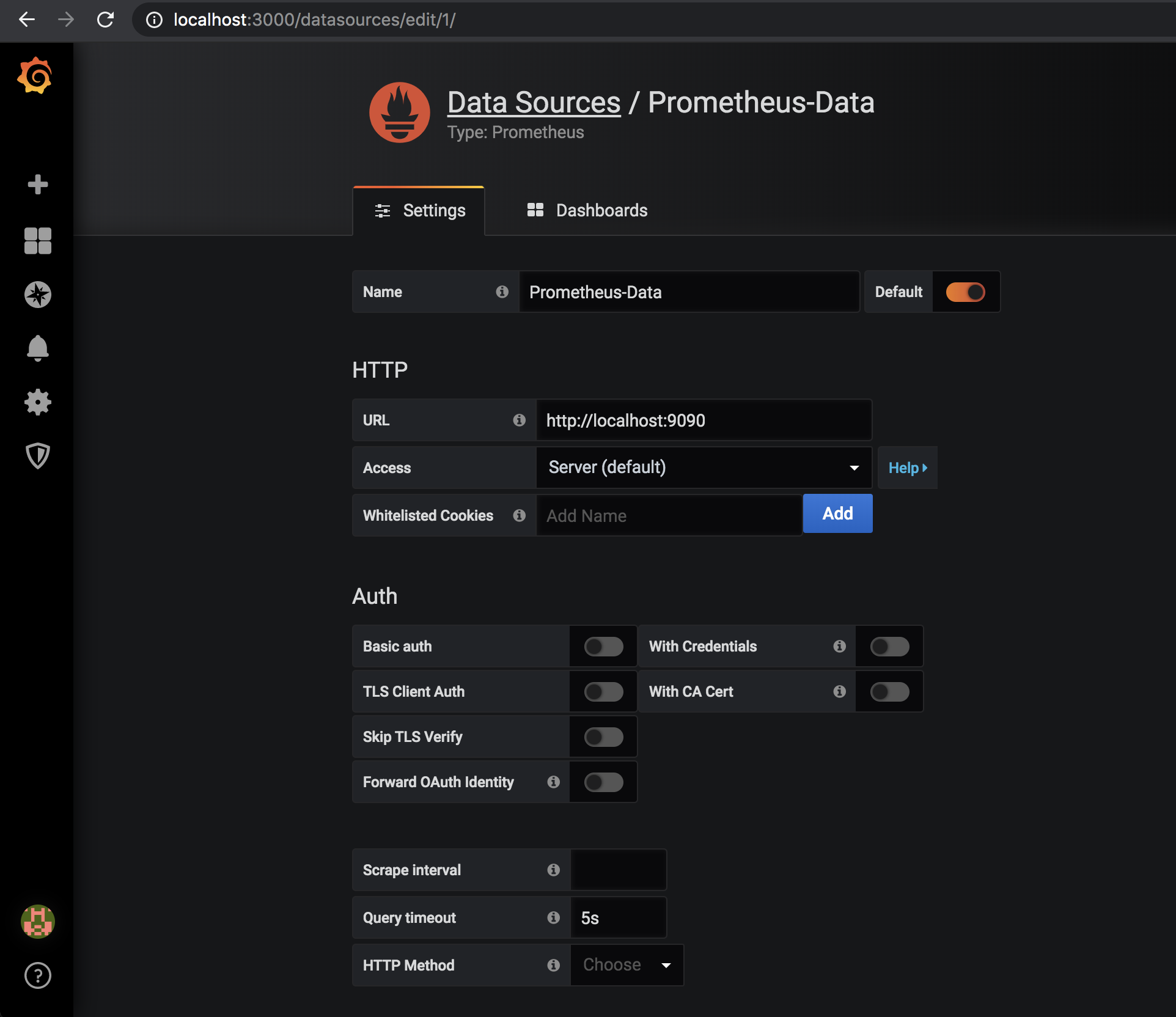Show the Forward OAuth Identity info icon

[554, 782]
